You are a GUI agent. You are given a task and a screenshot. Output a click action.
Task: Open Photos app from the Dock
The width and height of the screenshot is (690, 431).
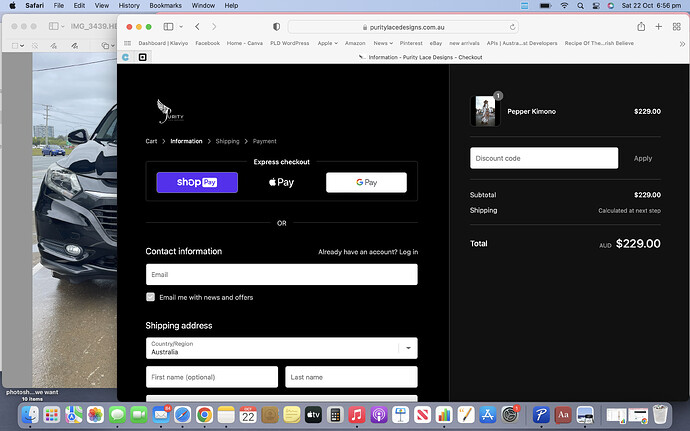(x=95, y=415)
